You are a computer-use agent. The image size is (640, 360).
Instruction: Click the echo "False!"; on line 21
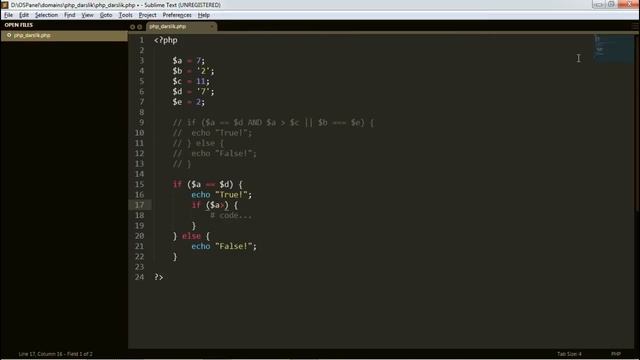[x=224, y=246]
